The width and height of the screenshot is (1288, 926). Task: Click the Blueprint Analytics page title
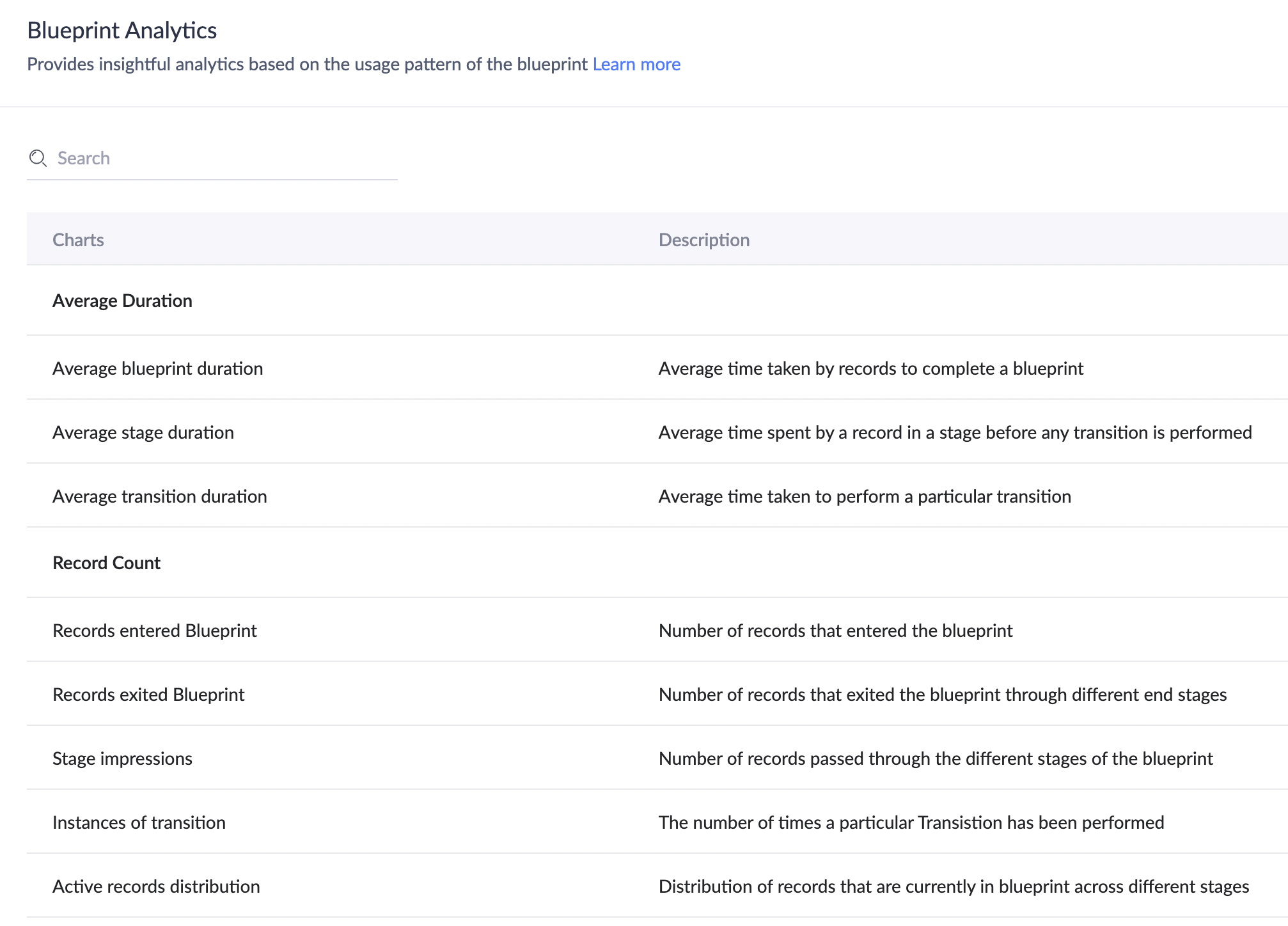(x=122, y=30)
